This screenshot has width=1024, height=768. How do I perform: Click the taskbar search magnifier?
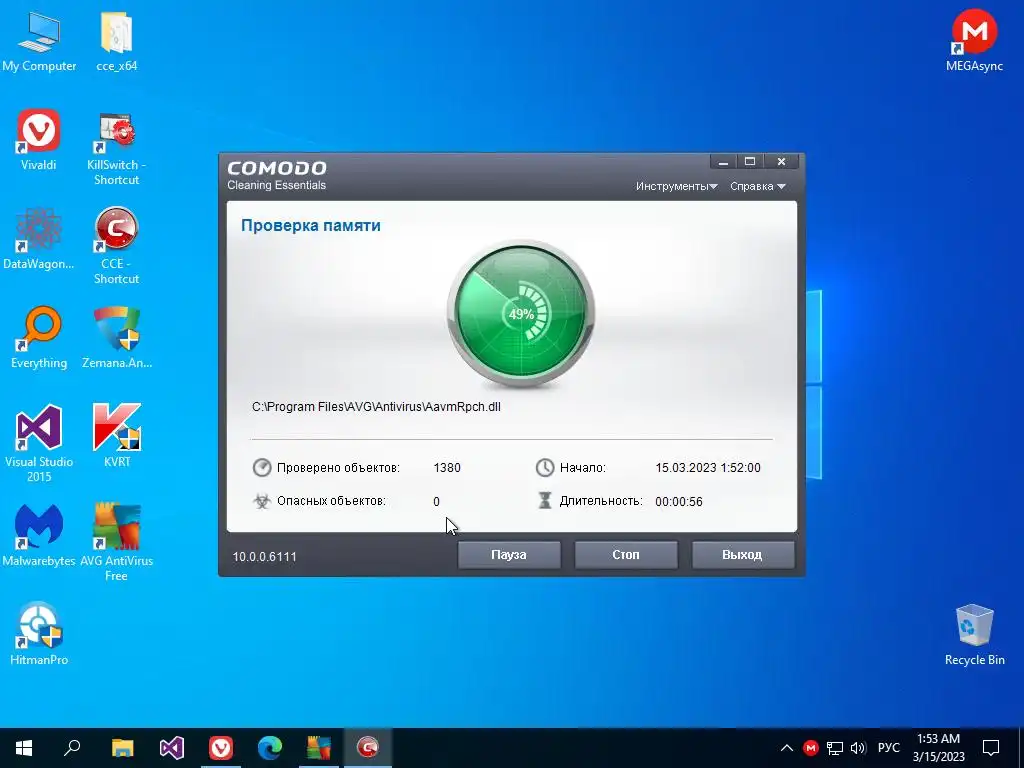72,748
